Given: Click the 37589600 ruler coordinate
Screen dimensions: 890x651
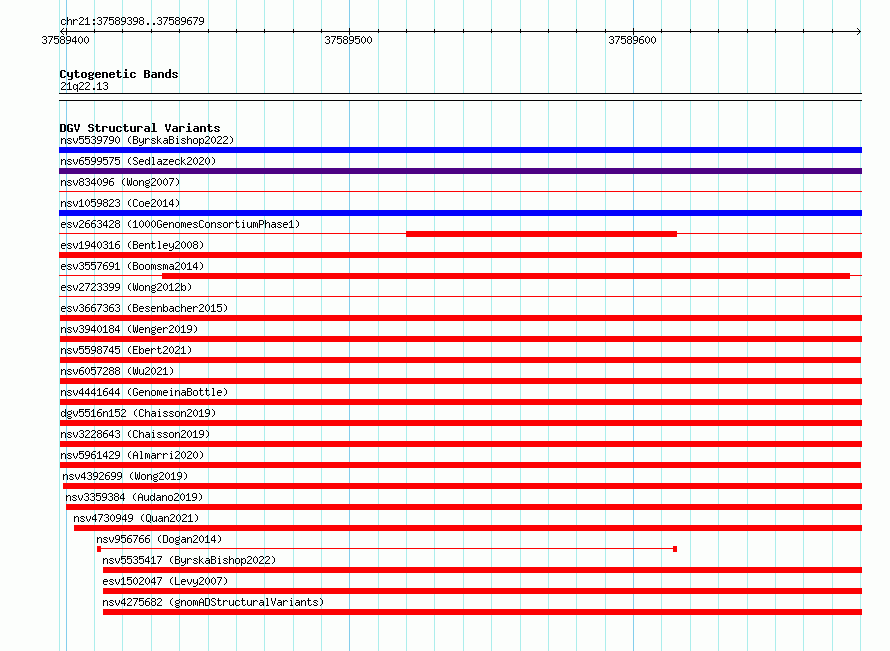Looking at the screenshot, I should click(632, 40).
